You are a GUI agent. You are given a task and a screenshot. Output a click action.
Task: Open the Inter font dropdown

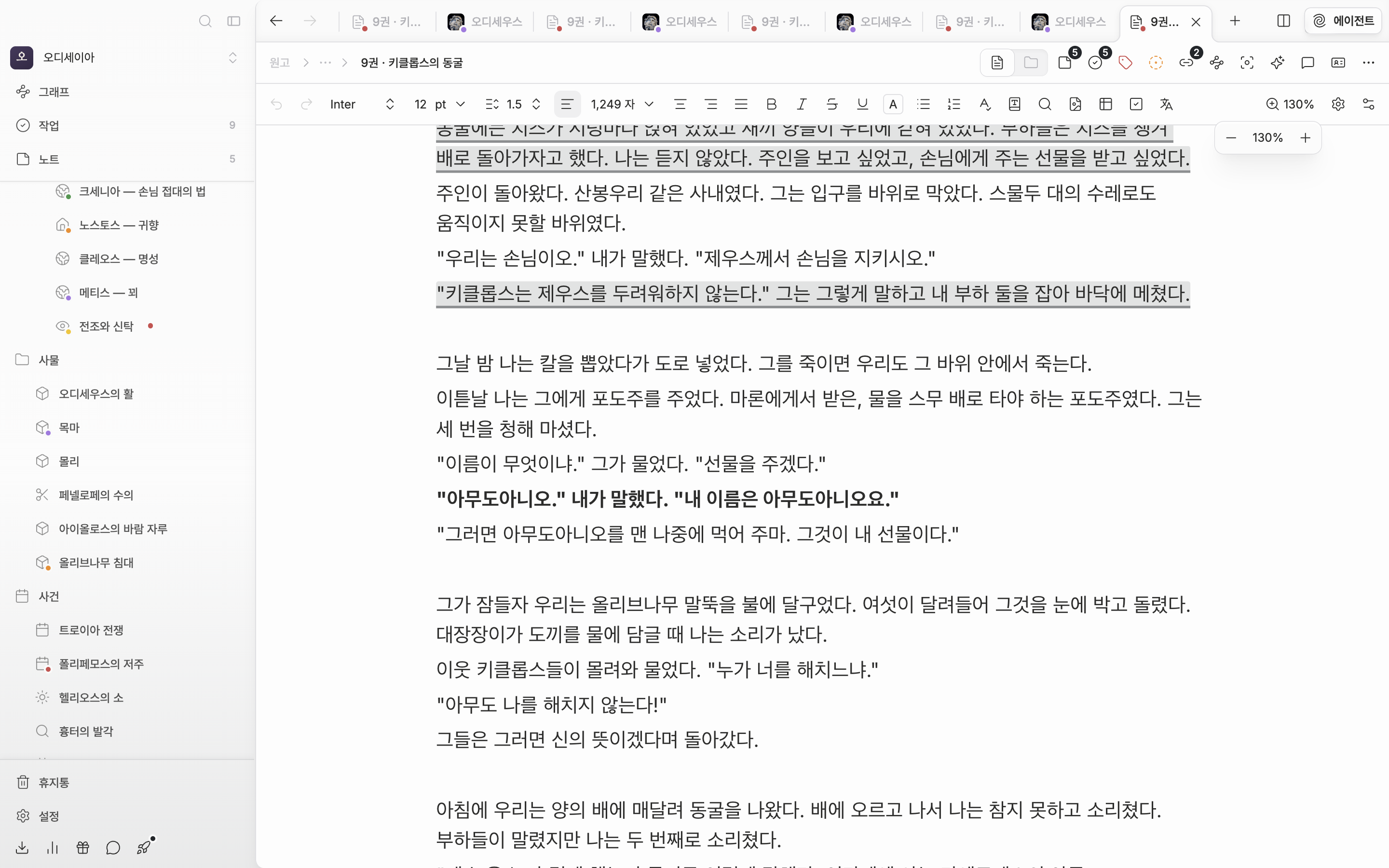coord(362,104)
